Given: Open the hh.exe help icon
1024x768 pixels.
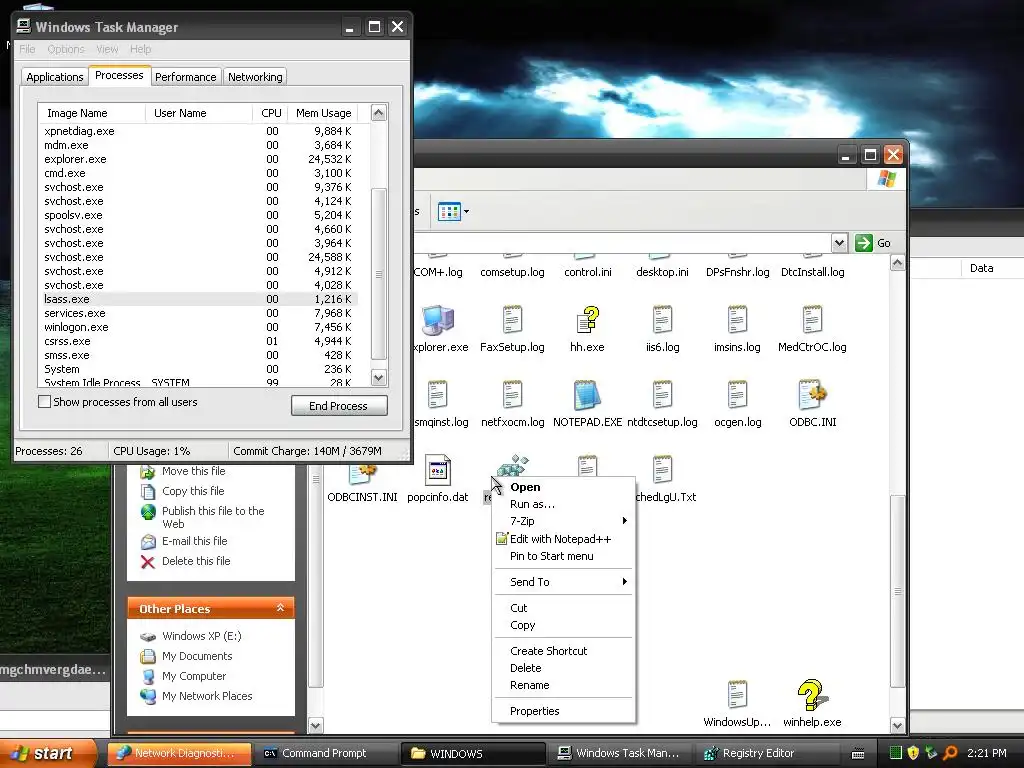Looking at the screenshot, I should coord(587,321).
